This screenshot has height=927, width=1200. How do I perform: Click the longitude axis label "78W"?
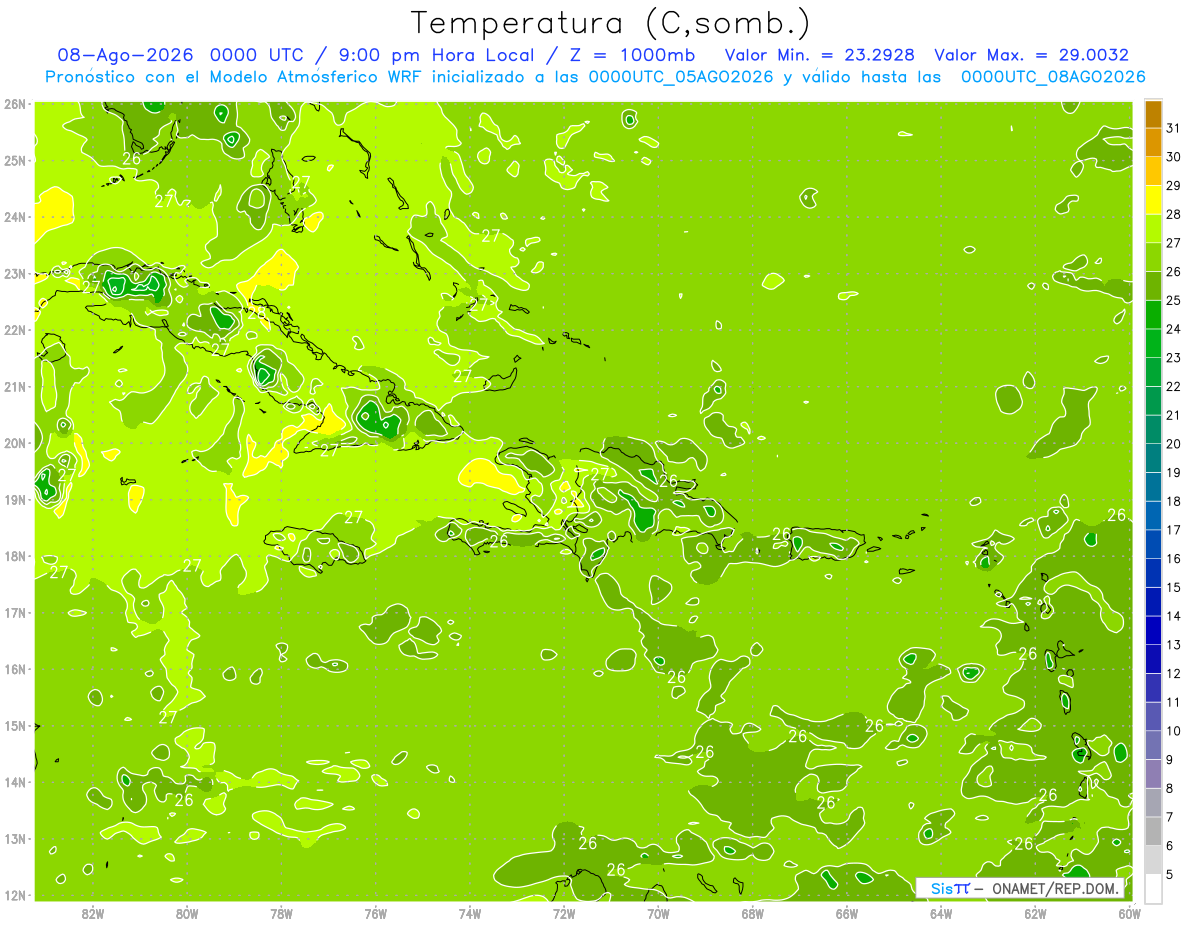[x=281, y=913]
